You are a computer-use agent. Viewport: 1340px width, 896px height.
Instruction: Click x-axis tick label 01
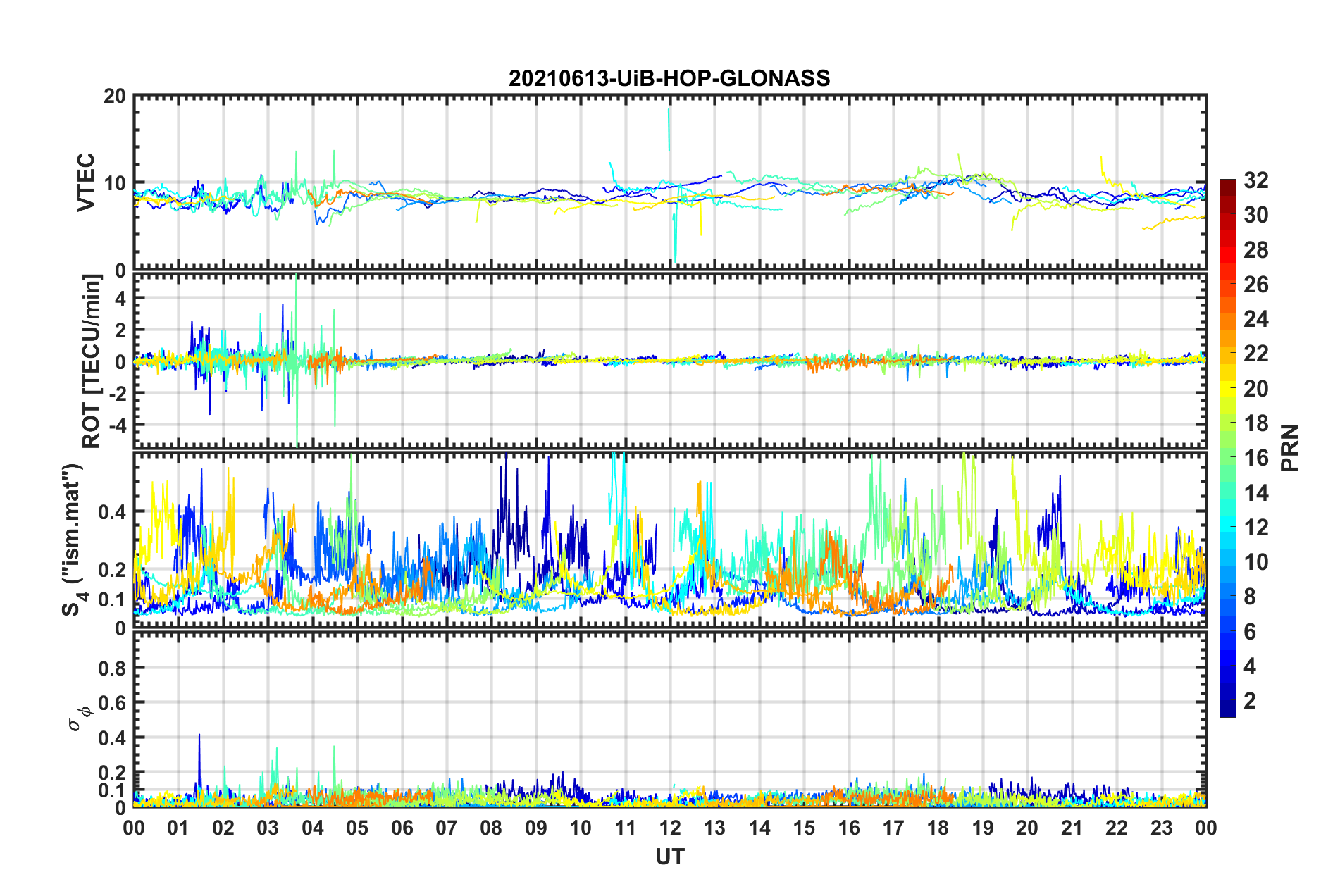tap(178, 828)
